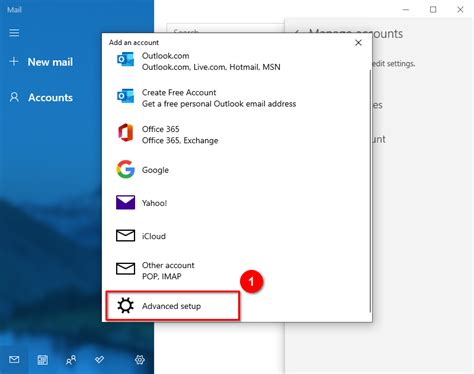This screenshot has height=374, width=474.
Task: Click the Other account envelope icon
Action: point(125,269)
